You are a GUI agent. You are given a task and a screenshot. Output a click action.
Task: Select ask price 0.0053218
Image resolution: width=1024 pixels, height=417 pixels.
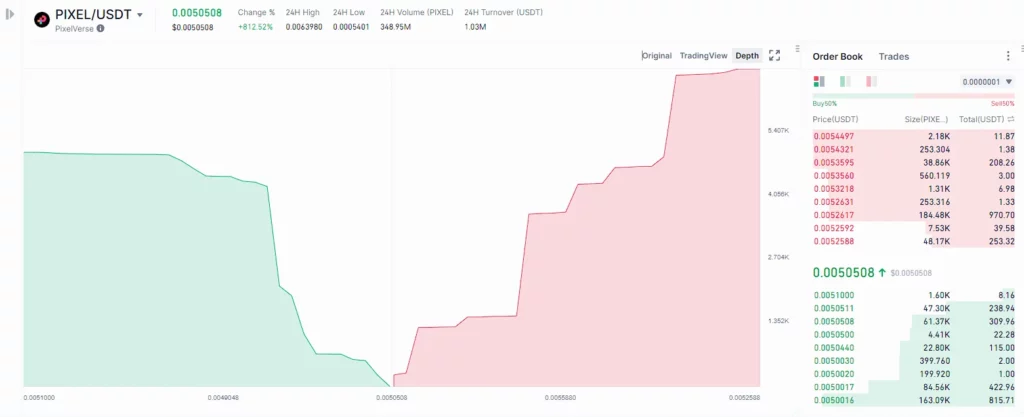click(833, 189)
